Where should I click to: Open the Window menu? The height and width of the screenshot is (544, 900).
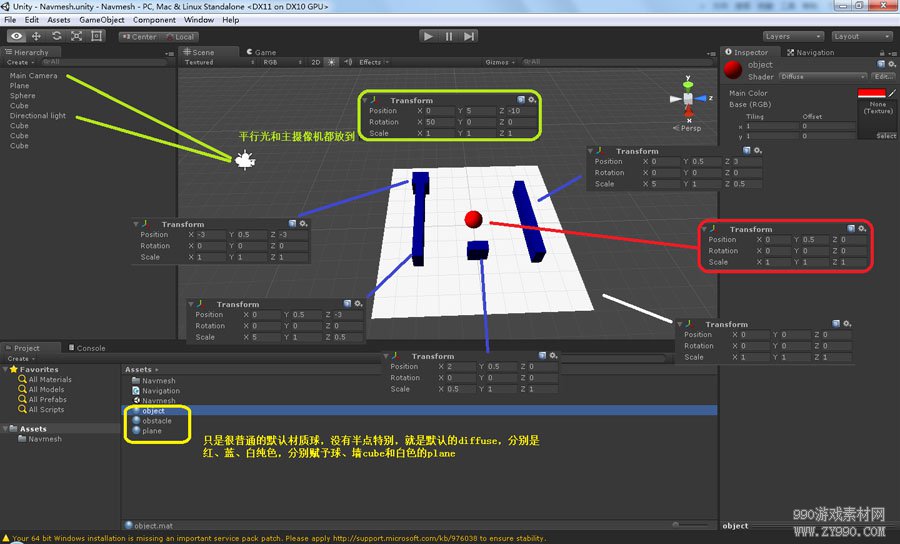click(x=199, y=20)
